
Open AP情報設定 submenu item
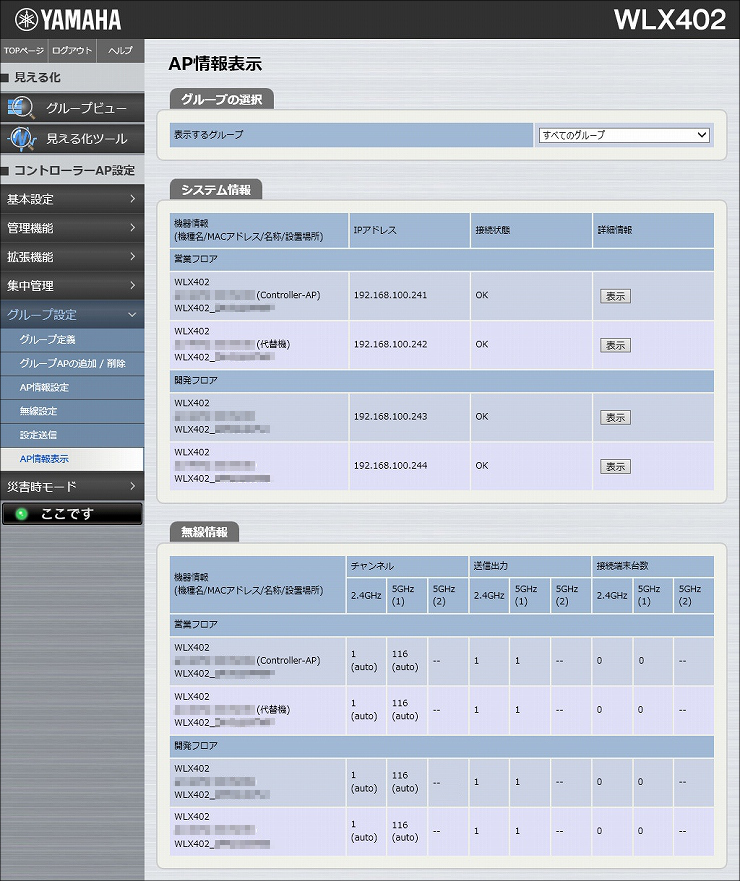[72, 387]
